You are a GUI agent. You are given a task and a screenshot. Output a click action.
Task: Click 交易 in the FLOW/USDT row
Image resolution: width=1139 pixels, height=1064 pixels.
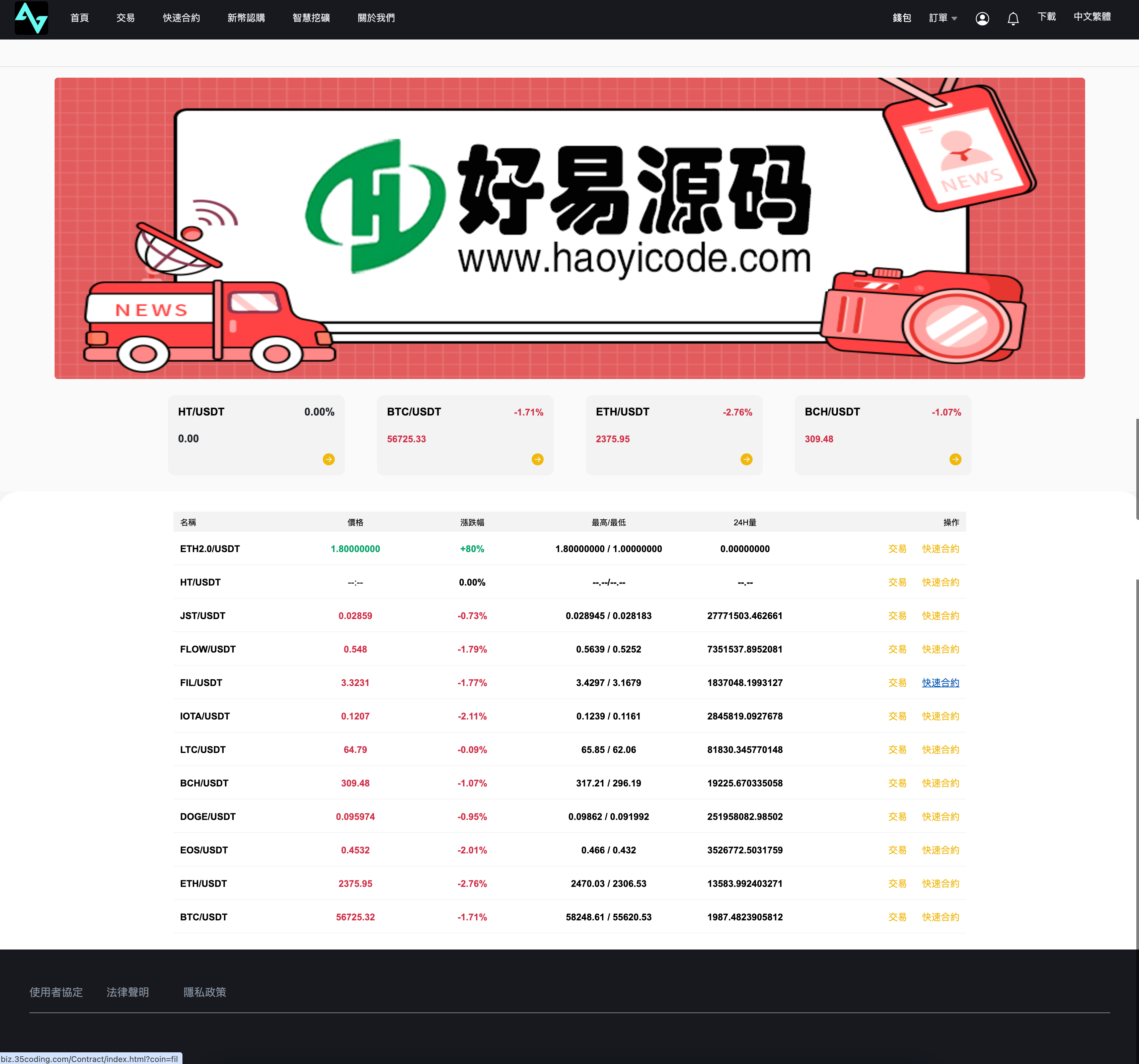point(897,649)
